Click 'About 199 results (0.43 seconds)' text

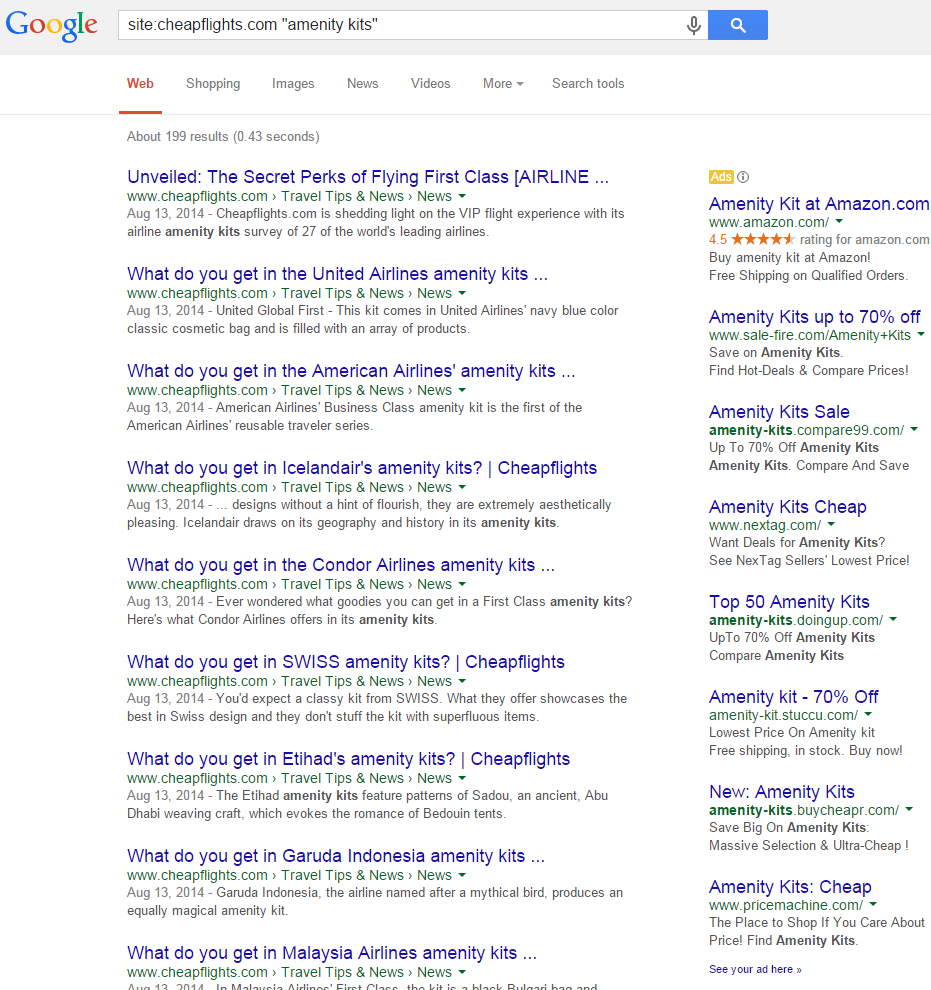coord(223,136)
